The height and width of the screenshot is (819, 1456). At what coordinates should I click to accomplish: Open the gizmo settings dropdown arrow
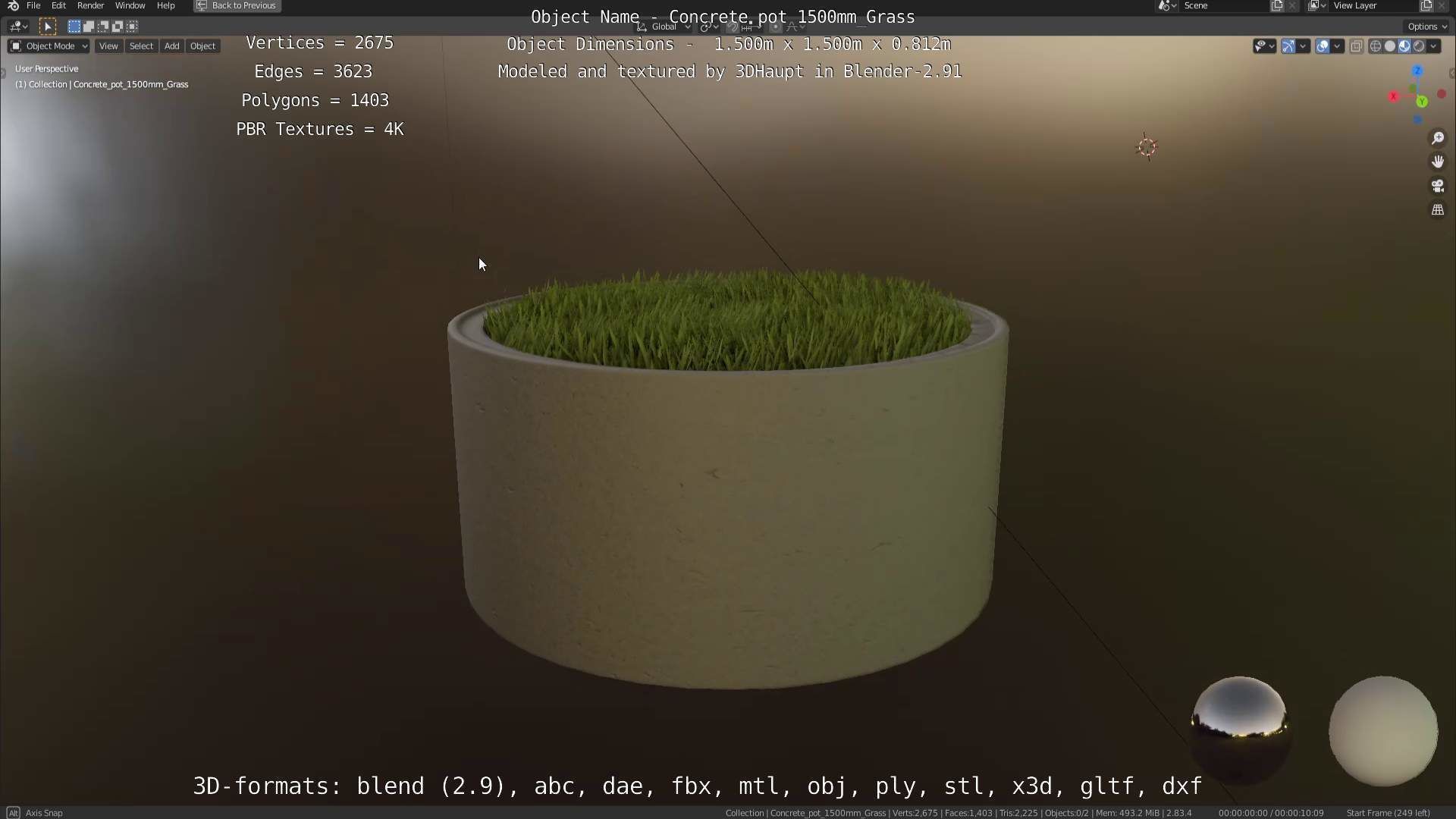pos(1303,46)
